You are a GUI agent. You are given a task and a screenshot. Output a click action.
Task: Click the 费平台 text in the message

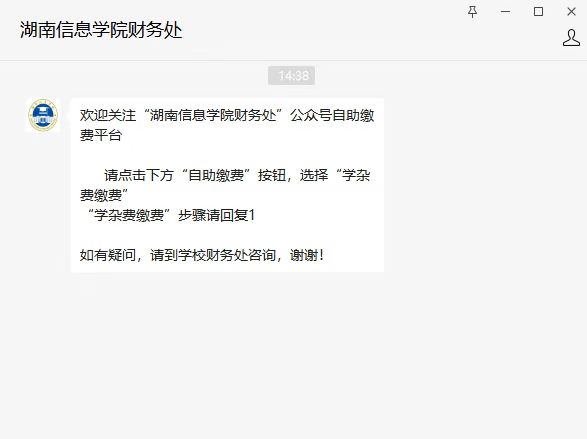click(101, 135)
